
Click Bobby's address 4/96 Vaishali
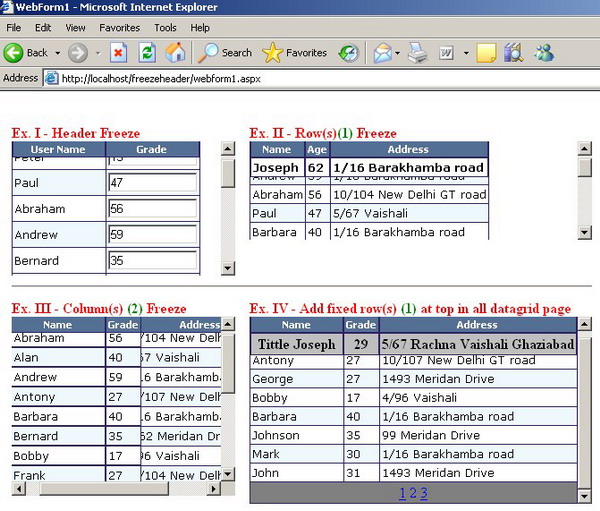coord(478,398)
